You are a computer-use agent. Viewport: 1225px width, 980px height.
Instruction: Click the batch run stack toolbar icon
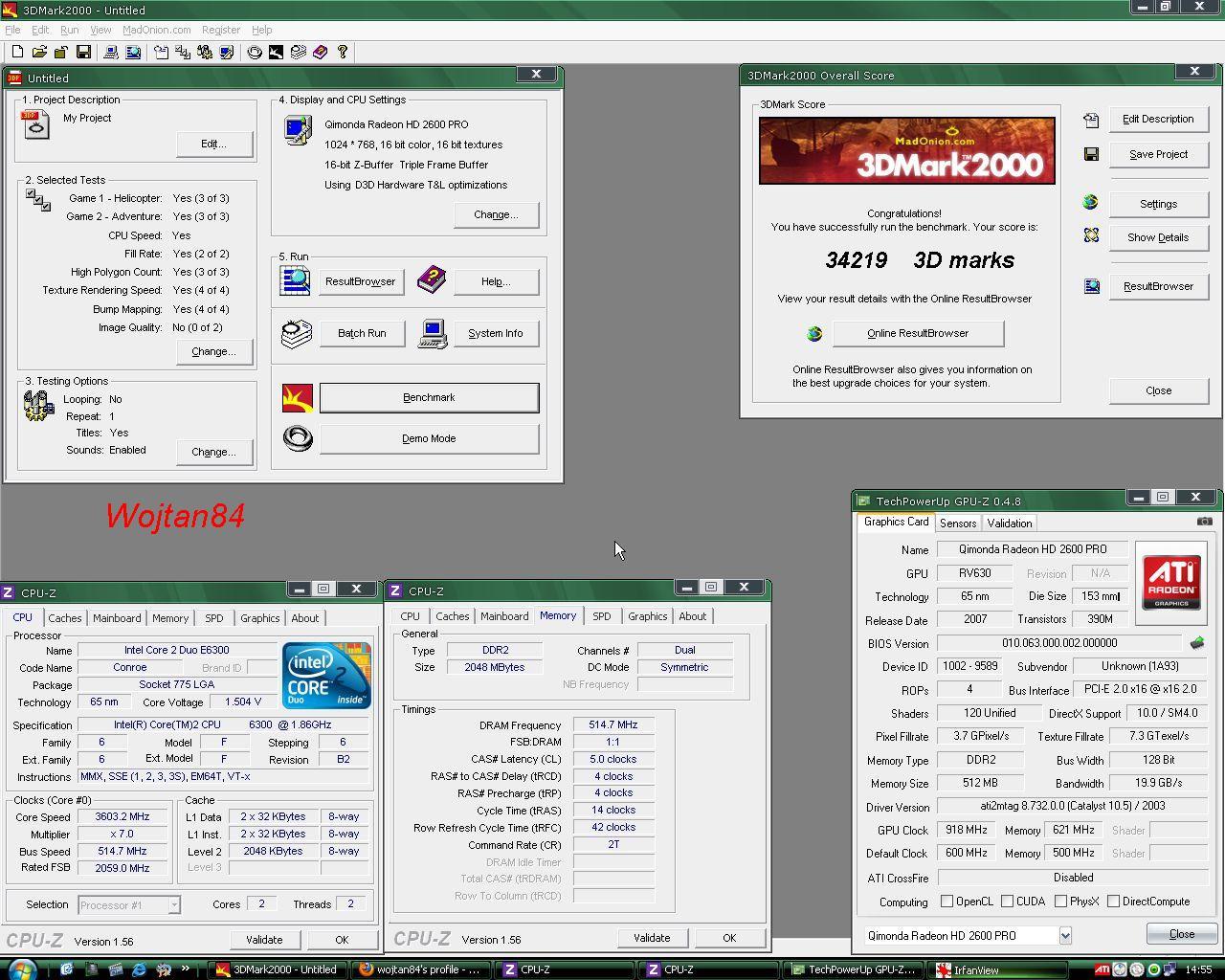(x=298, y=52)
